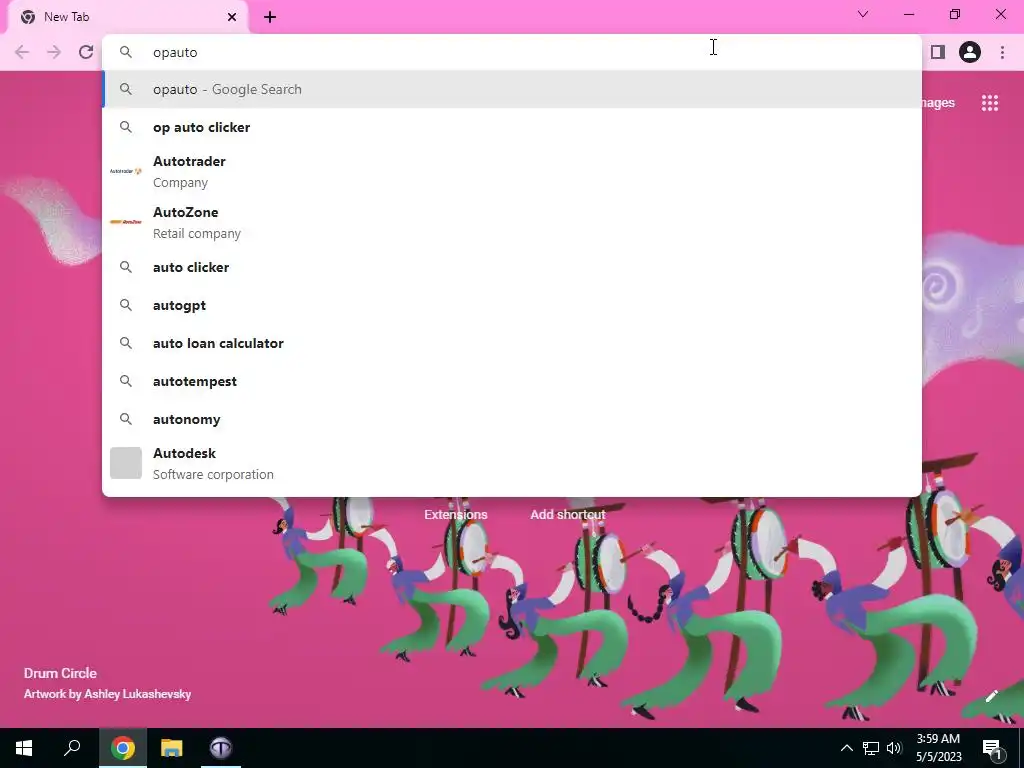Viewport: 1024px width, 768px height.
Task: Open File Explorer from the taskbar
Action: (172, 748)
